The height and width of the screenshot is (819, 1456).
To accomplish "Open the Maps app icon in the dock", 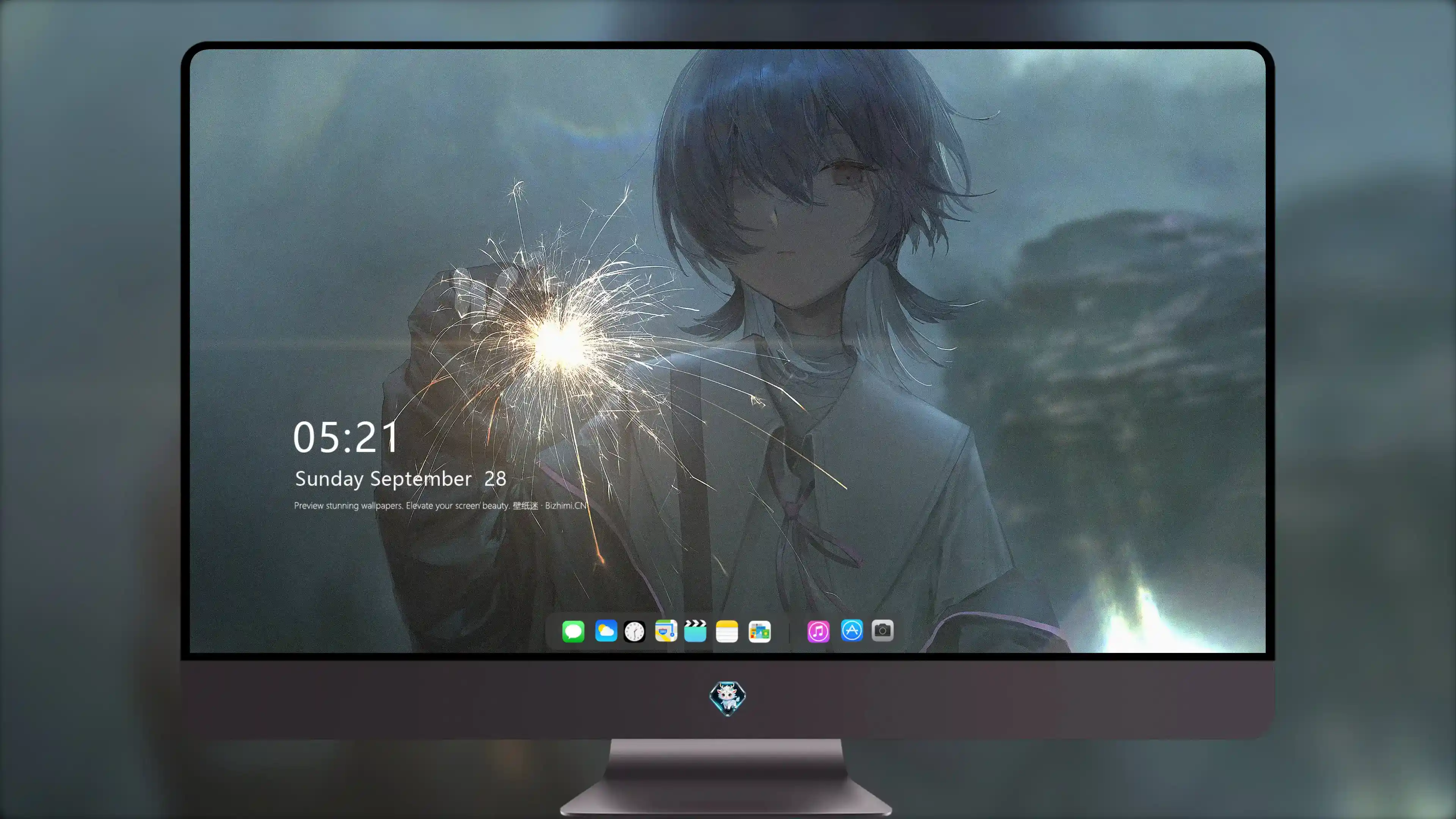I will click(666, 631).
